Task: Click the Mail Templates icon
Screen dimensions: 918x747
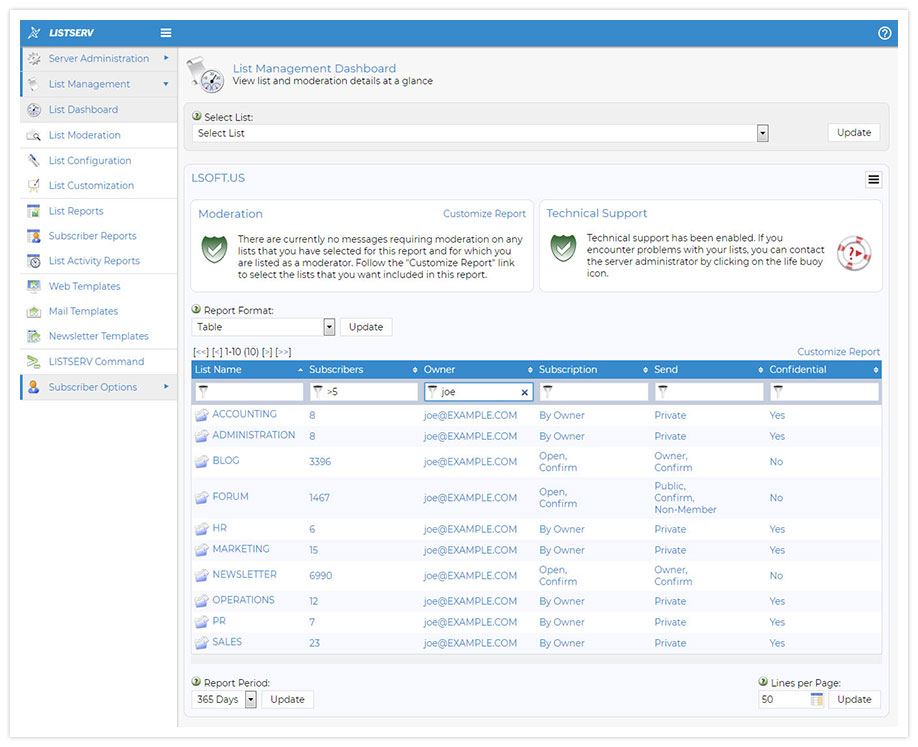Action: (x=34, y=311)
